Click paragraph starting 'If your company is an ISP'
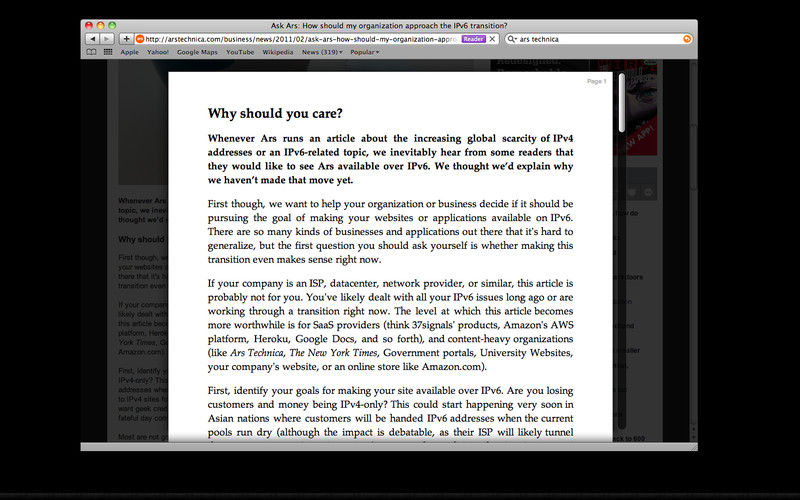This screenshot has width=800, height=500. [390, 325]
